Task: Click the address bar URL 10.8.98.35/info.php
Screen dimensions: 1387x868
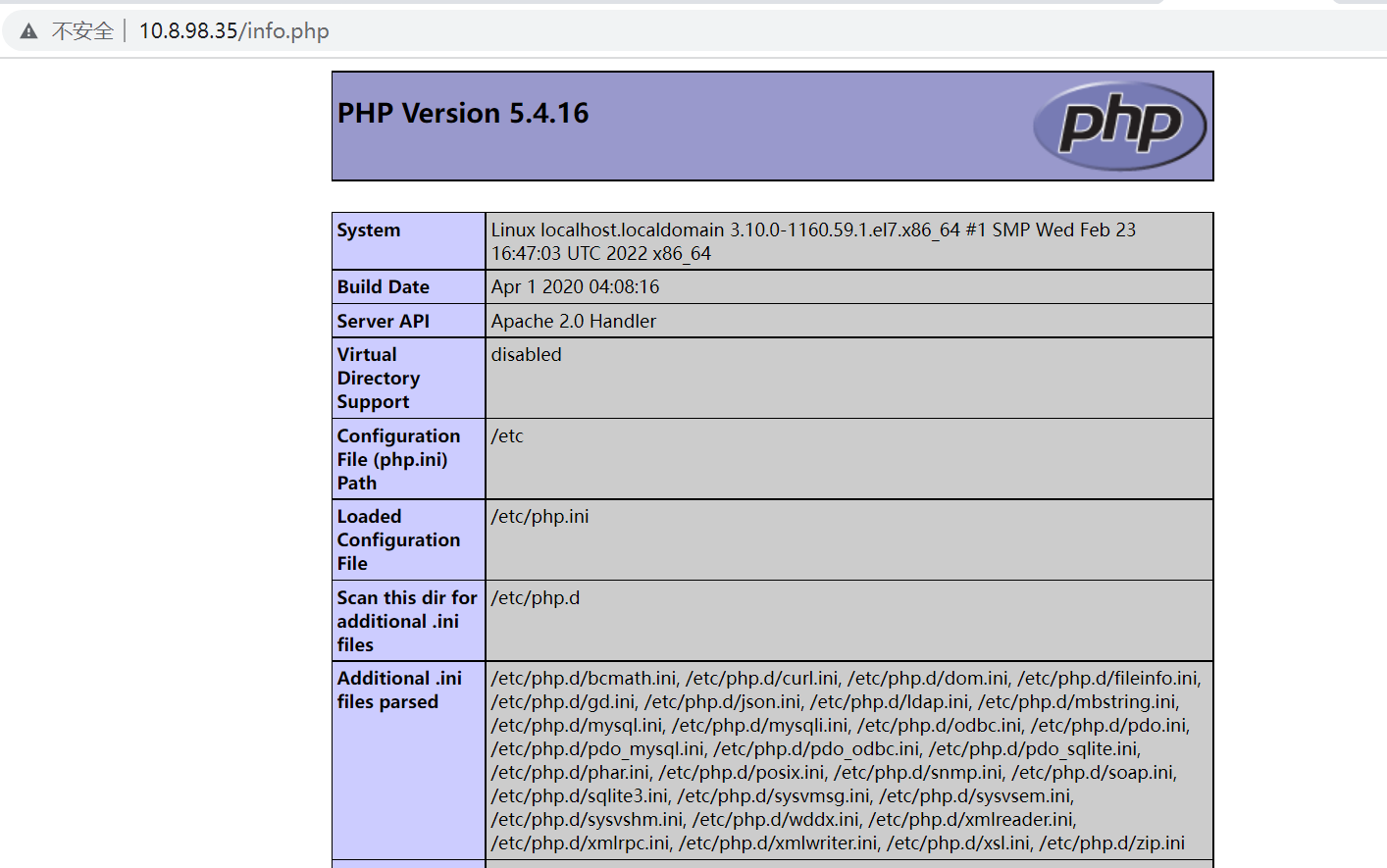Action: point(234,31)
